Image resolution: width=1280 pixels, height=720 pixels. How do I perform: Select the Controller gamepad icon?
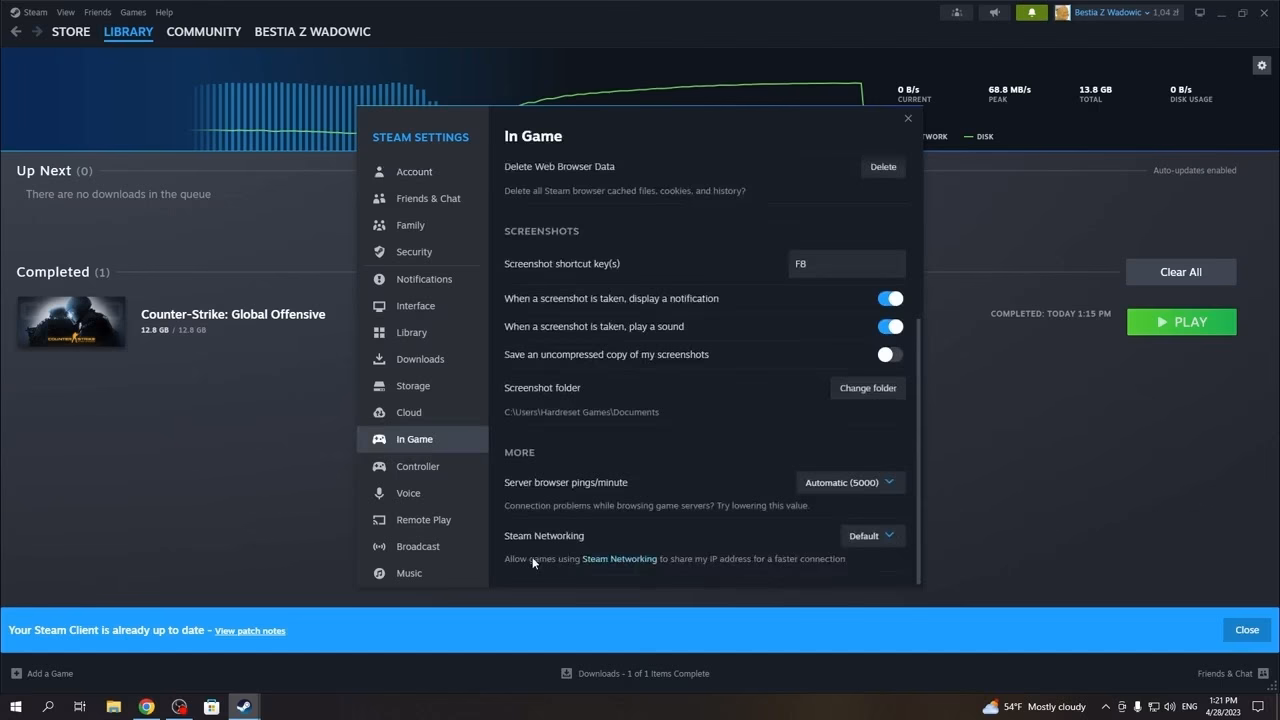(379, 466)
